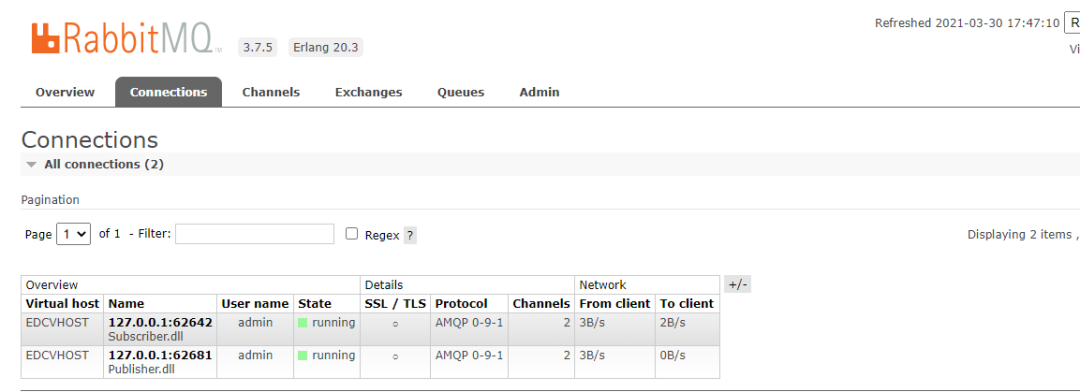This screenshot has width=1080, height=392.
Task: Click SSL/TLS circle in the Publisher row
Action: pyautogui.click(x=395, y=357)
